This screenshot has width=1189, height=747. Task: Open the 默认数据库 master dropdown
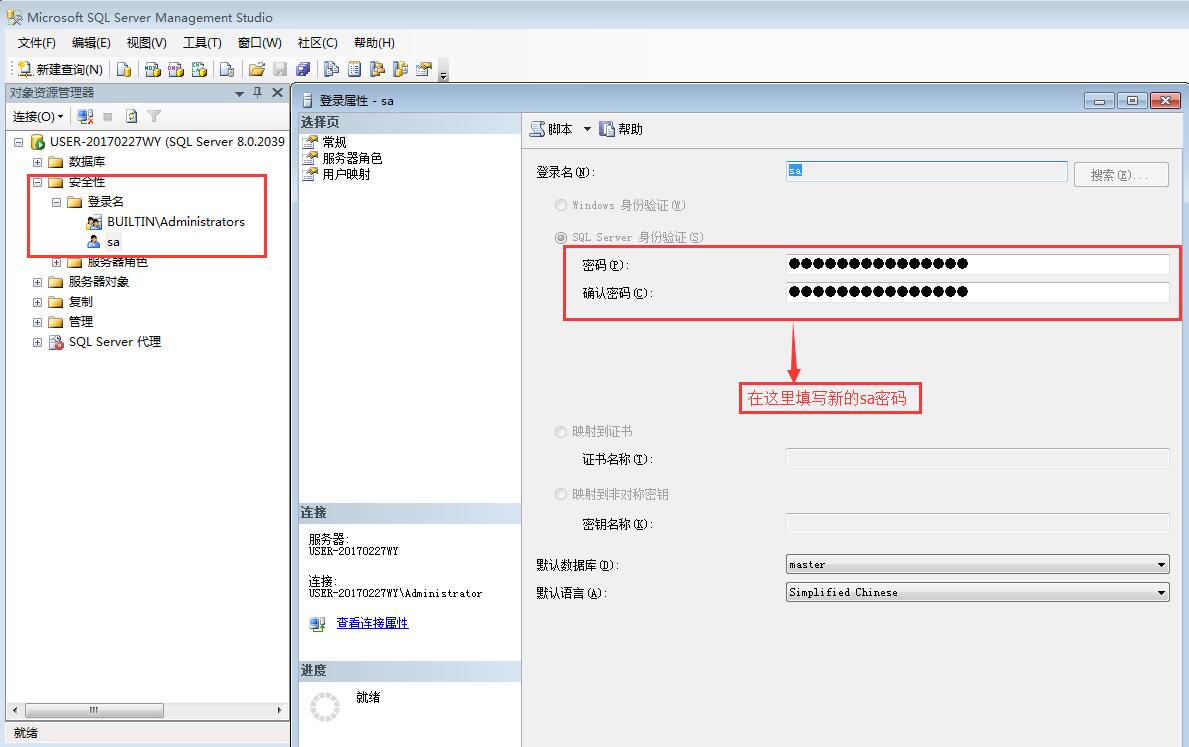pos(977,564)
